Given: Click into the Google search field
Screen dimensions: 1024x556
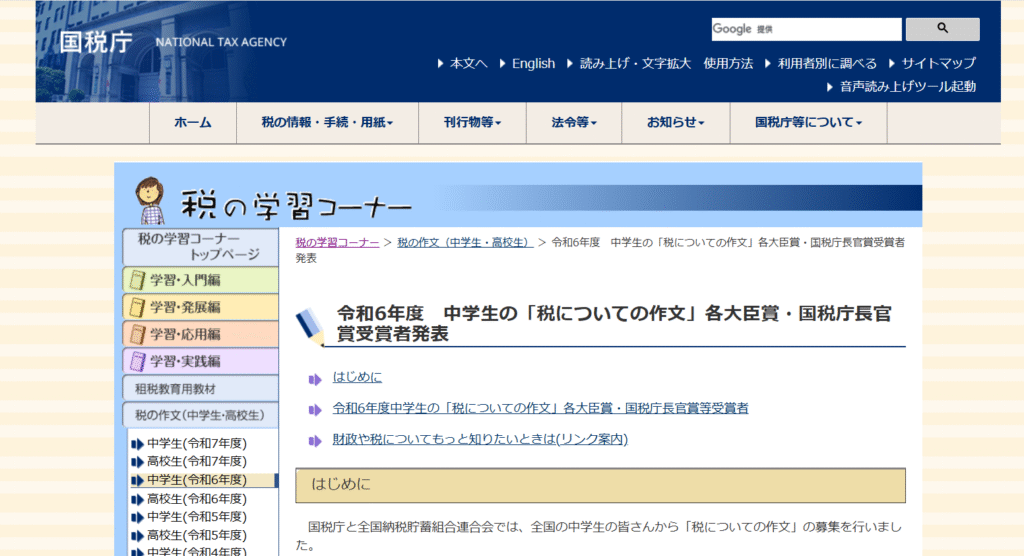Looking at the screenshot, I should click(807, 29).
